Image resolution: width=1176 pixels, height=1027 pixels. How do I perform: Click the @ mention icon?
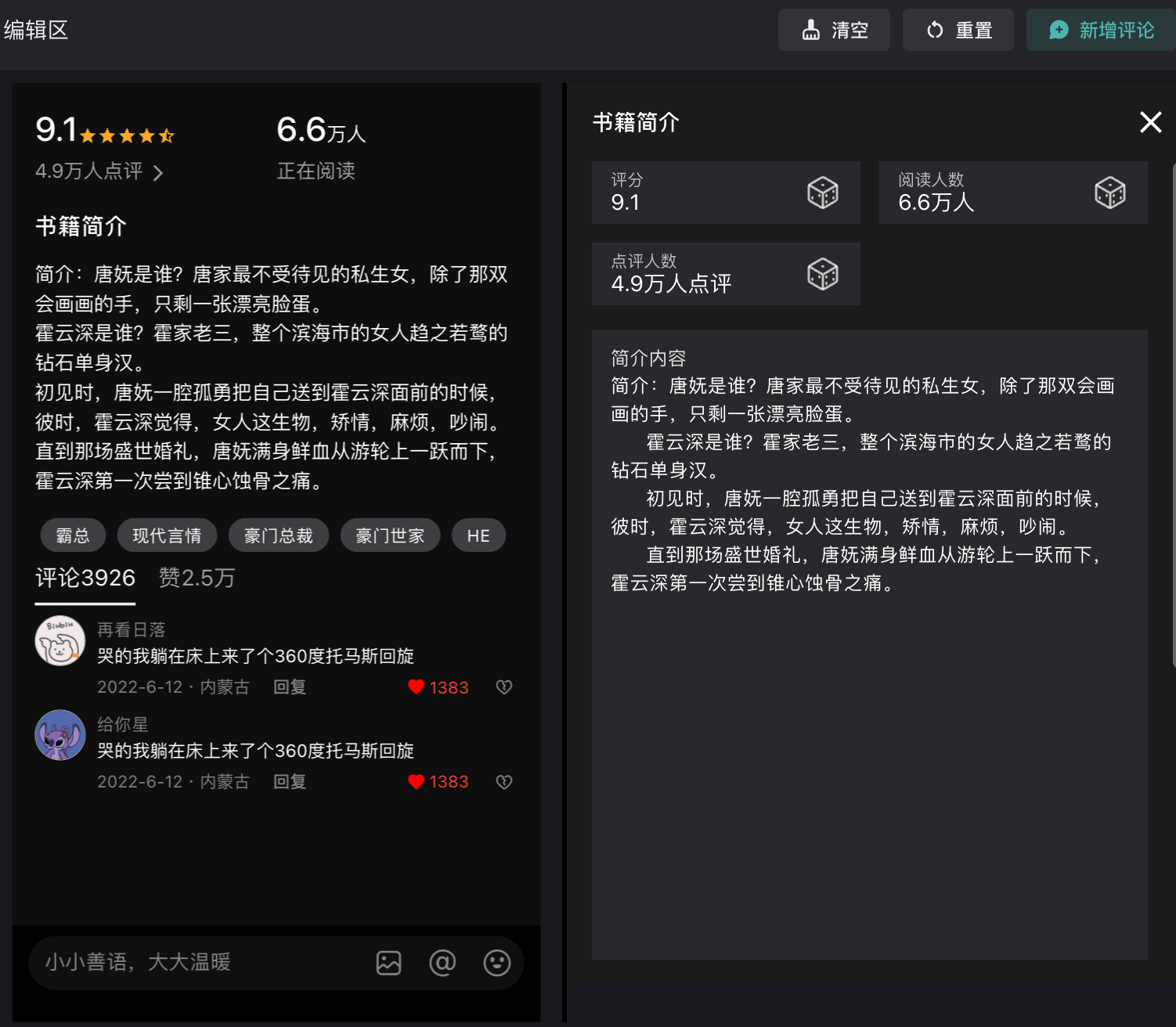[x=442, y=963]
